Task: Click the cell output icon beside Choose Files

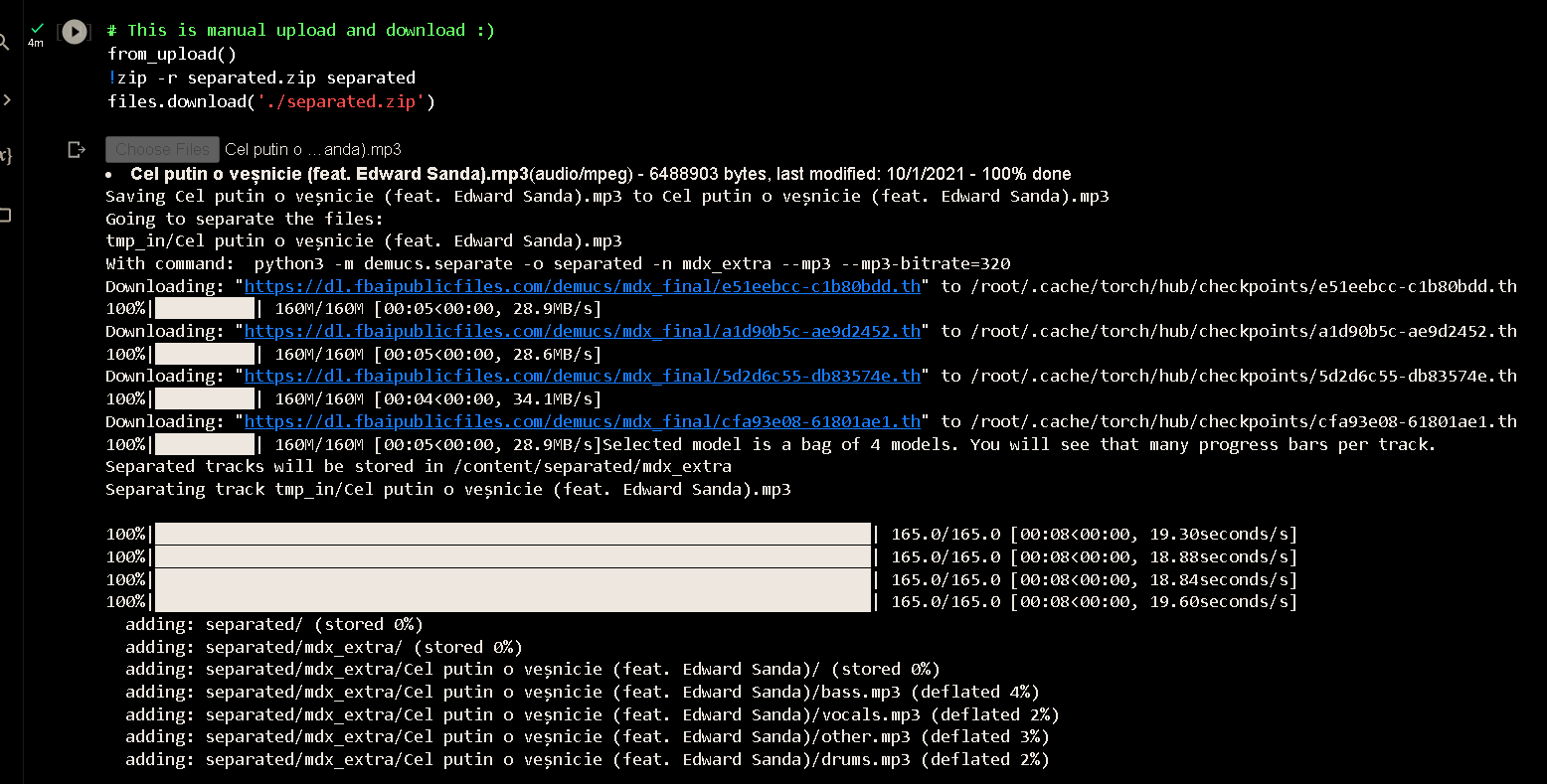Action: 77,149
